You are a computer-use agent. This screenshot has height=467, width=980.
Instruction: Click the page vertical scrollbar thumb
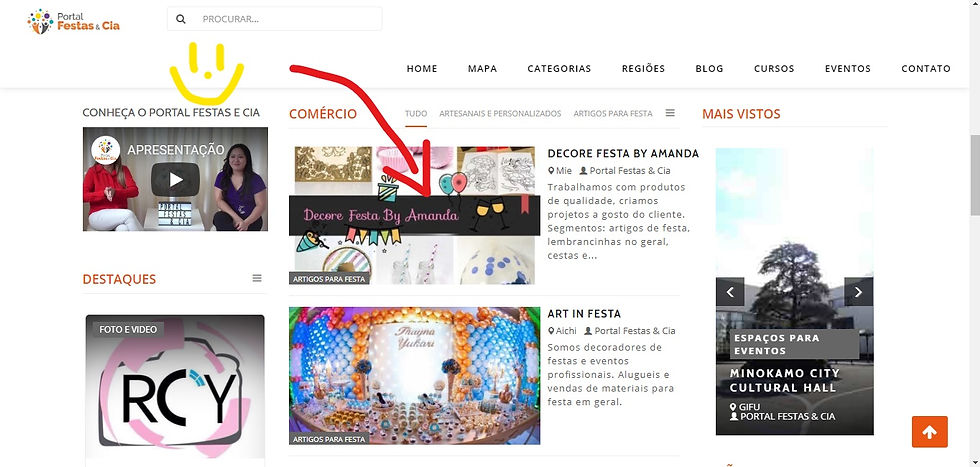point(974,175)
